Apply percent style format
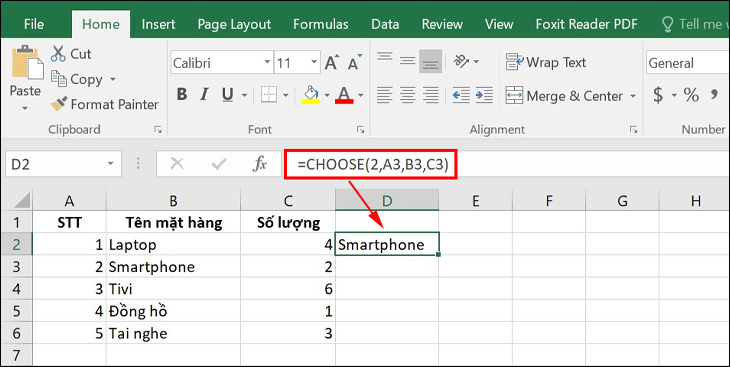The width and height of the screenshot is (730, 367). pyautogui.click(x=691, y=95)
